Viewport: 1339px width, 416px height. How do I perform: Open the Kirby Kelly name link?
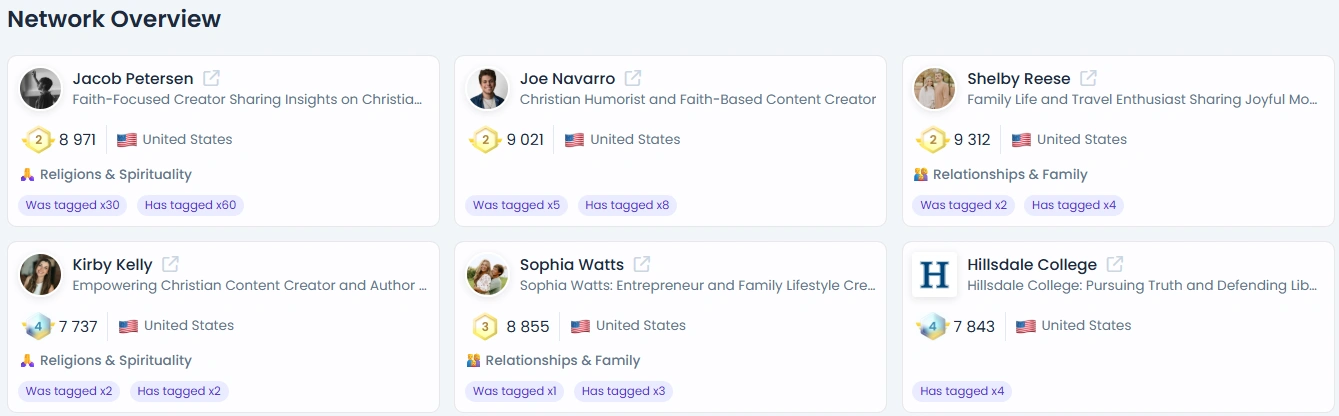(113, 265)
